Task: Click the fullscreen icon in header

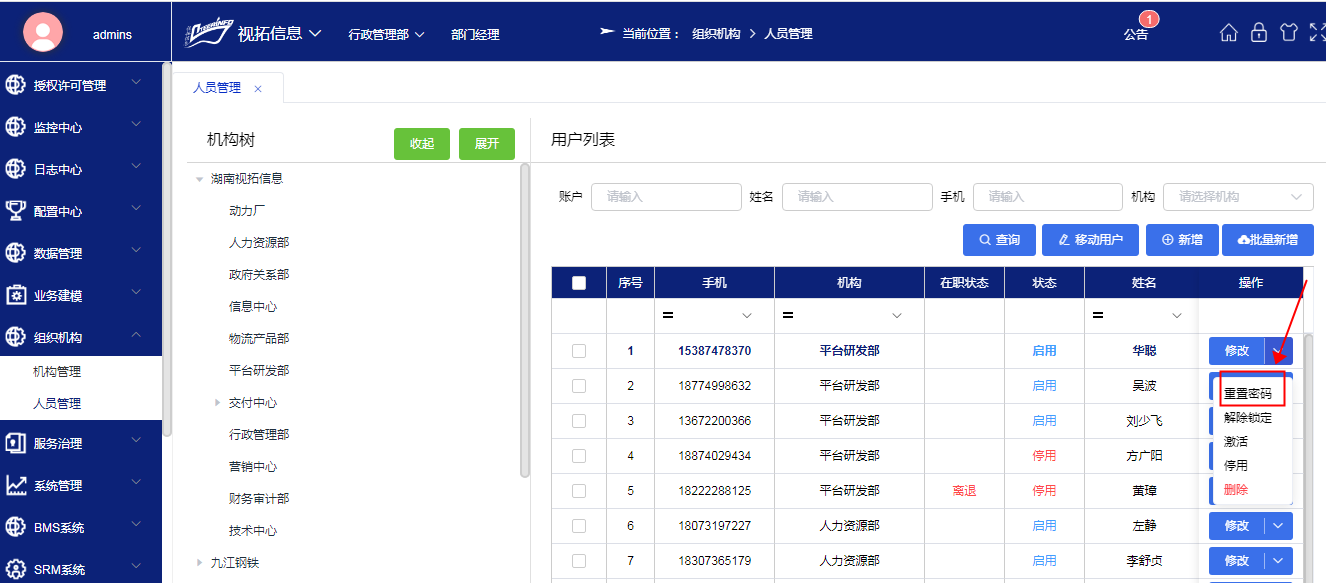Action: [1317, 33]
